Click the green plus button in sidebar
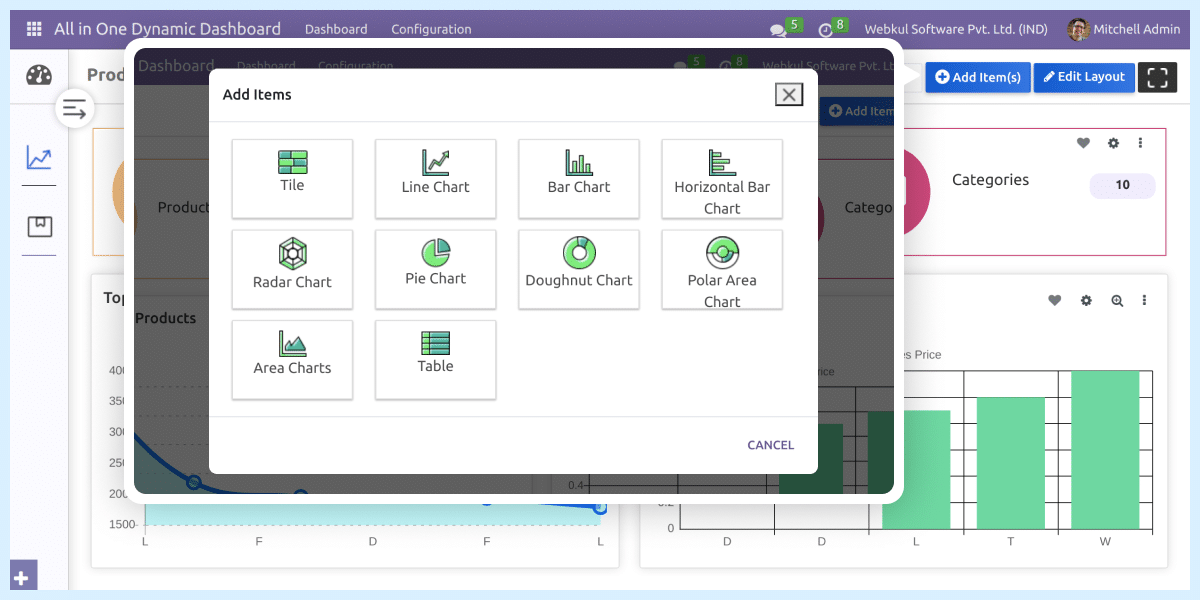 click(x=22, y=575)
